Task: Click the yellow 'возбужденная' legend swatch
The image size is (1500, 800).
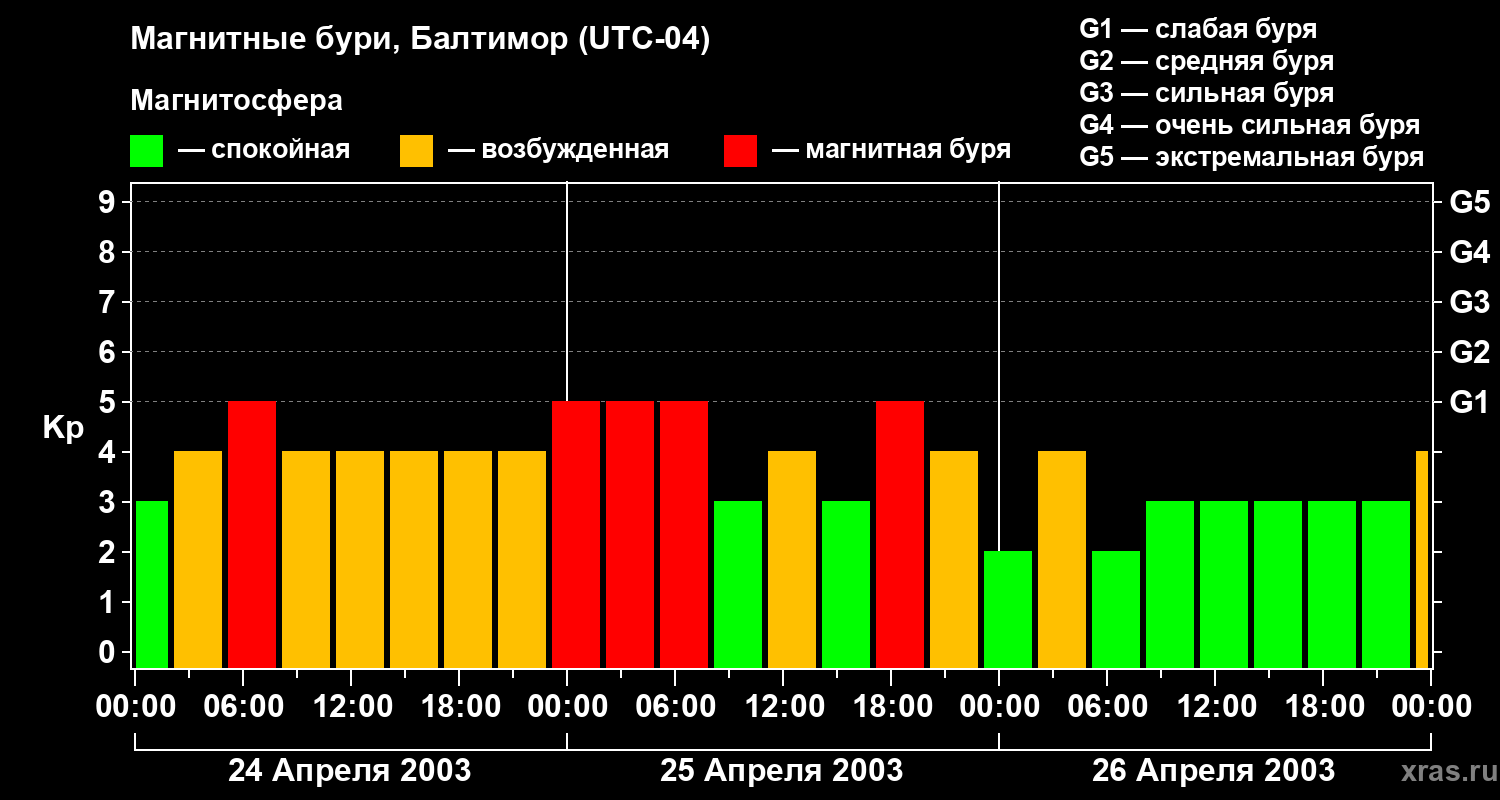Action: tap(416, 151)
